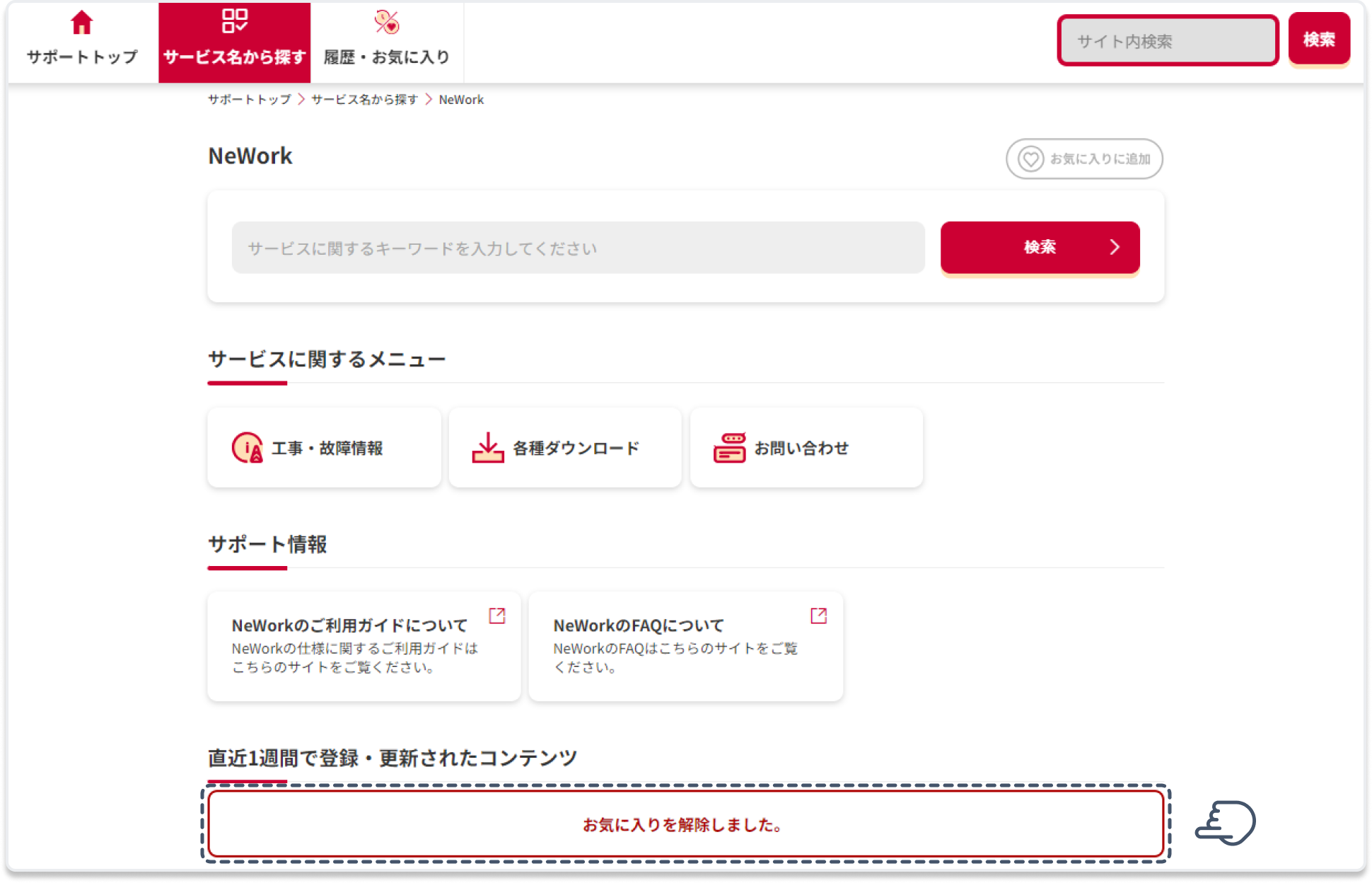The width and height of the screenshot is (1372, 883).
Task: Click サポートトップ breadcrumb link
Action: click(249, 100)
